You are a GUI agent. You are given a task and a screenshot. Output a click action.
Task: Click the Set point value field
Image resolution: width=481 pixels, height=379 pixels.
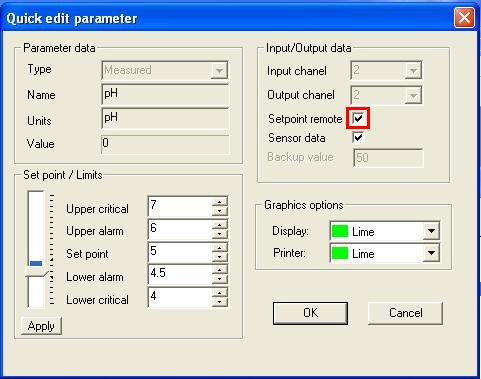180,252
